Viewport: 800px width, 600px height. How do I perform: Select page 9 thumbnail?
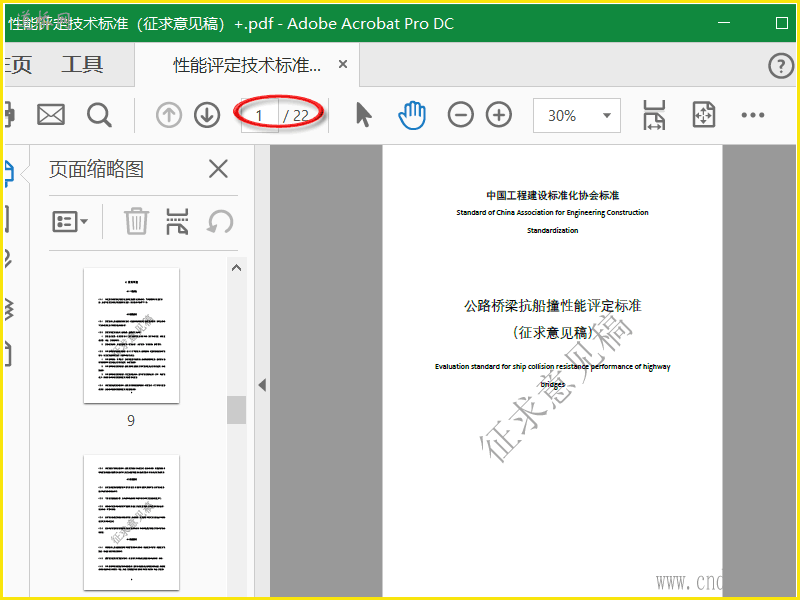[x=132, y=335]
